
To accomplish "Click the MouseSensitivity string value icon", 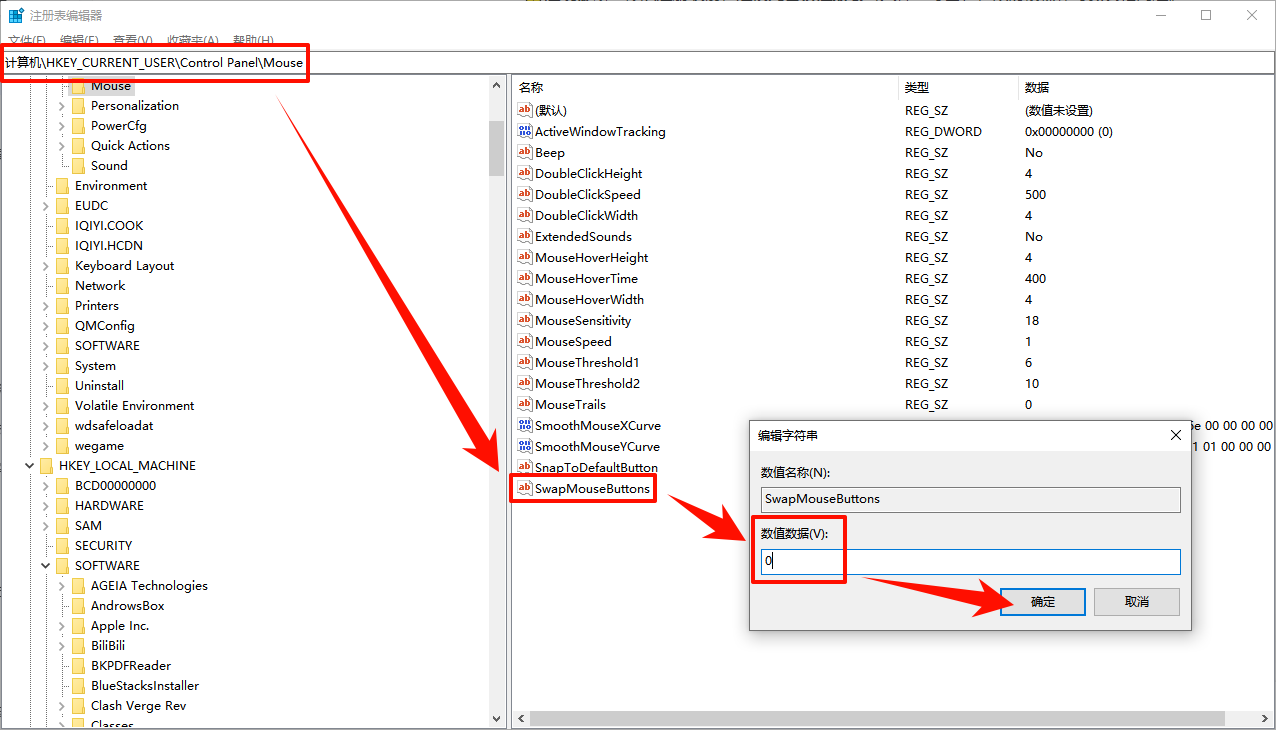I will pos(525,320).
